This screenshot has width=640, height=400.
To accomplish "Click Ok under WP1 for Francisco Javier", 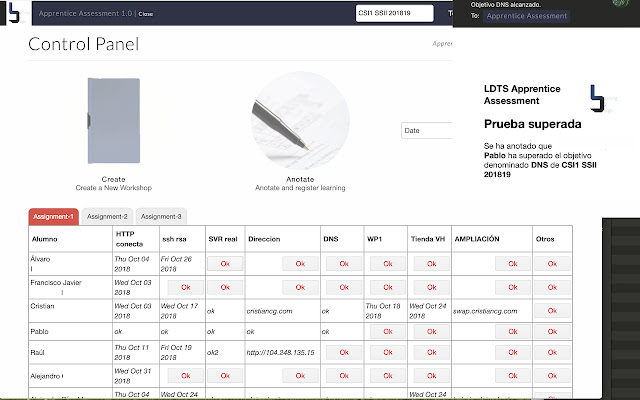I will (x=388, y=287).
